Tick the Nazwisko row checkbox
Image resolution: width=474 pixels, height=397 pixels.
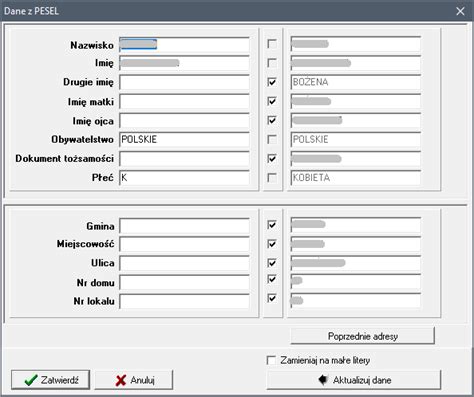coord(272,44)
